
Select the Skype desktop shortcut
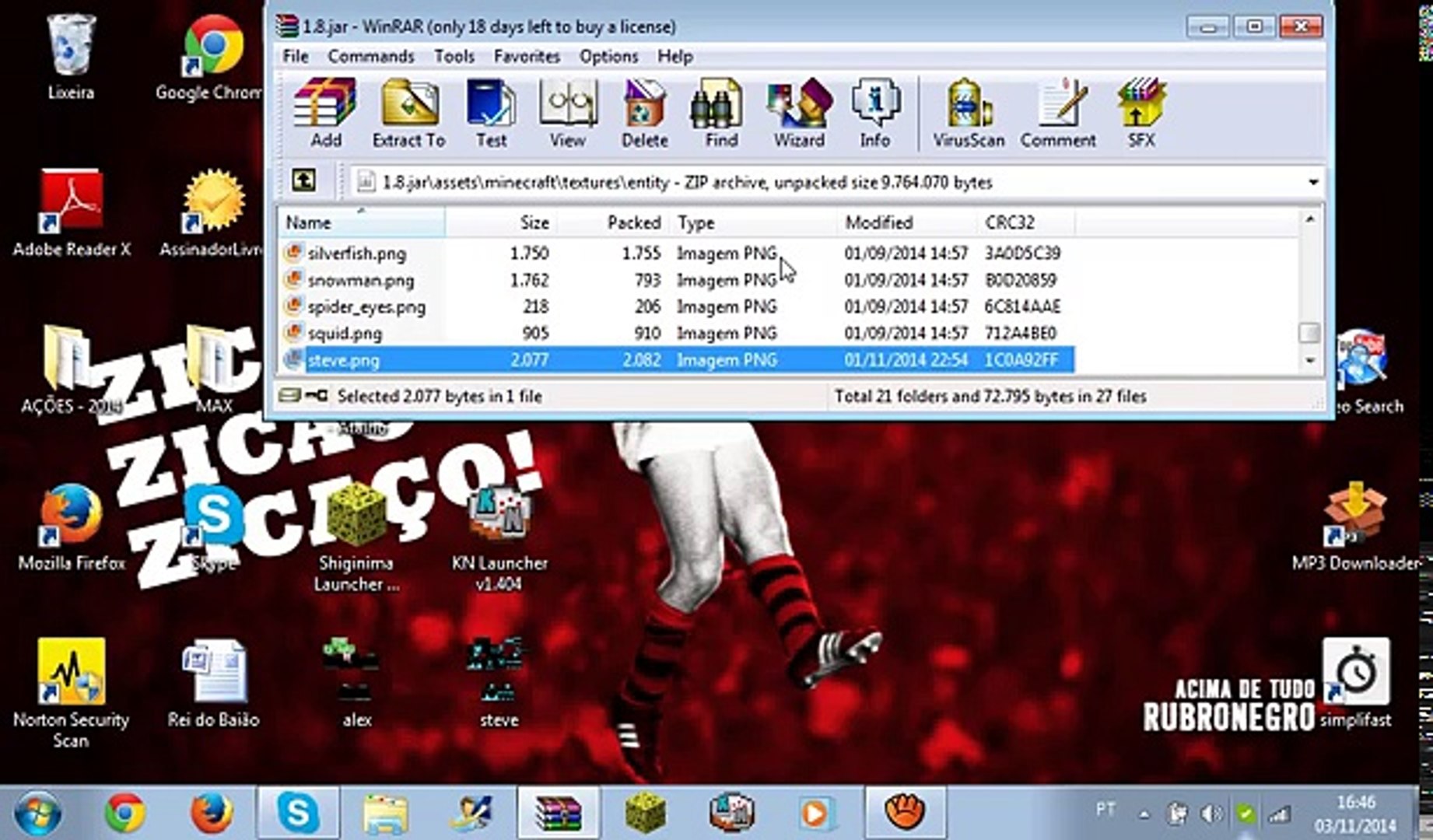[x=213, y=527]
